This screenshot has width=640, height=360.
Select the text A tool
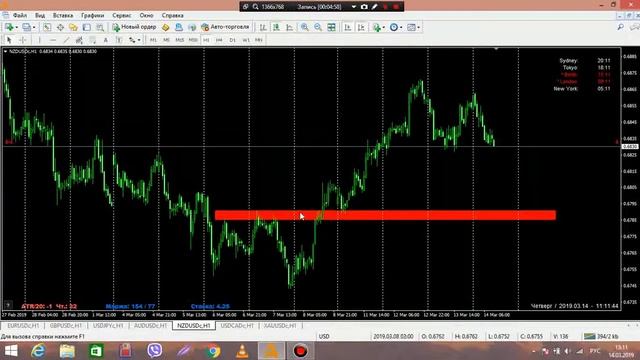[x=105, y=40]
